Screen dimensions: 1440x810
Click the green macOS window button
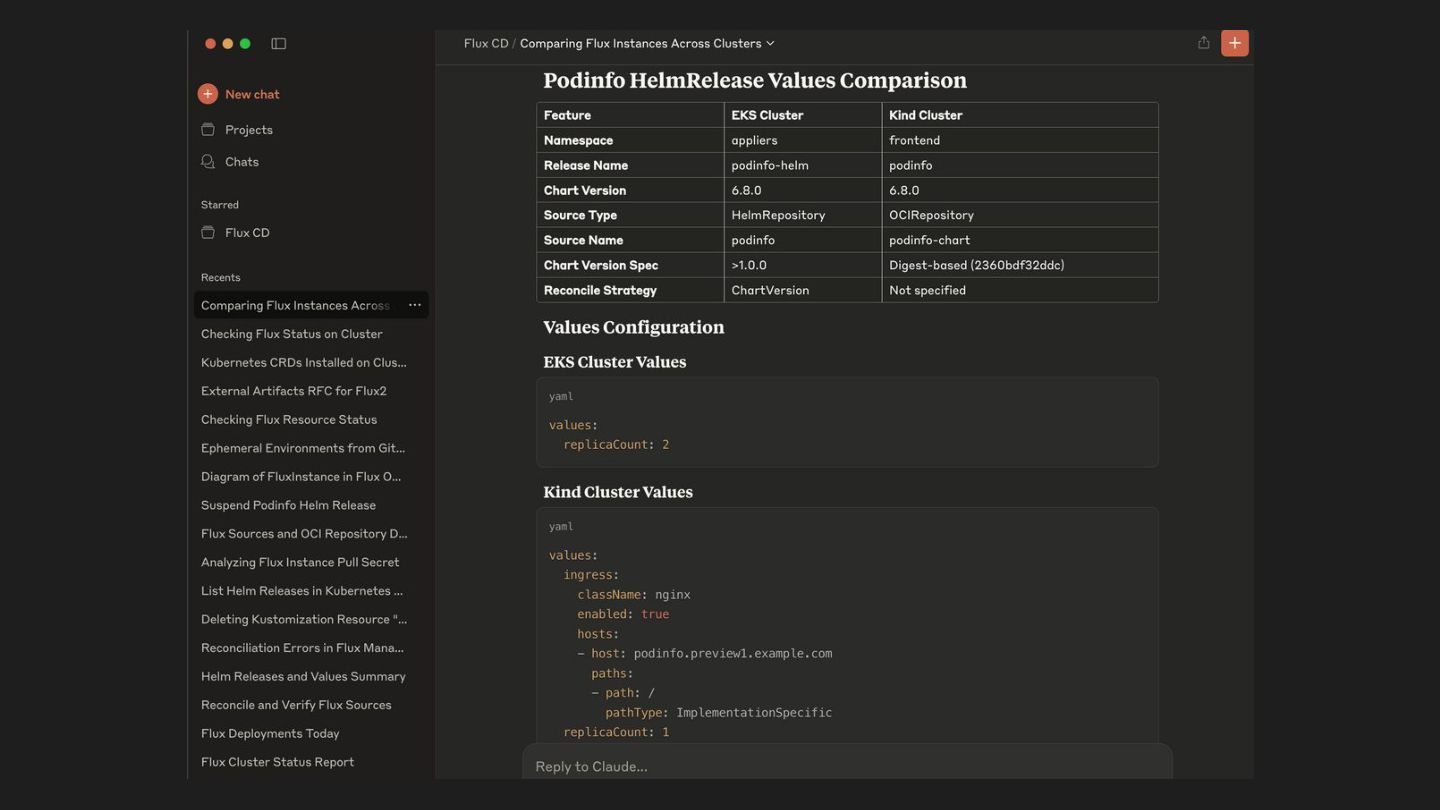click(245, 44)
